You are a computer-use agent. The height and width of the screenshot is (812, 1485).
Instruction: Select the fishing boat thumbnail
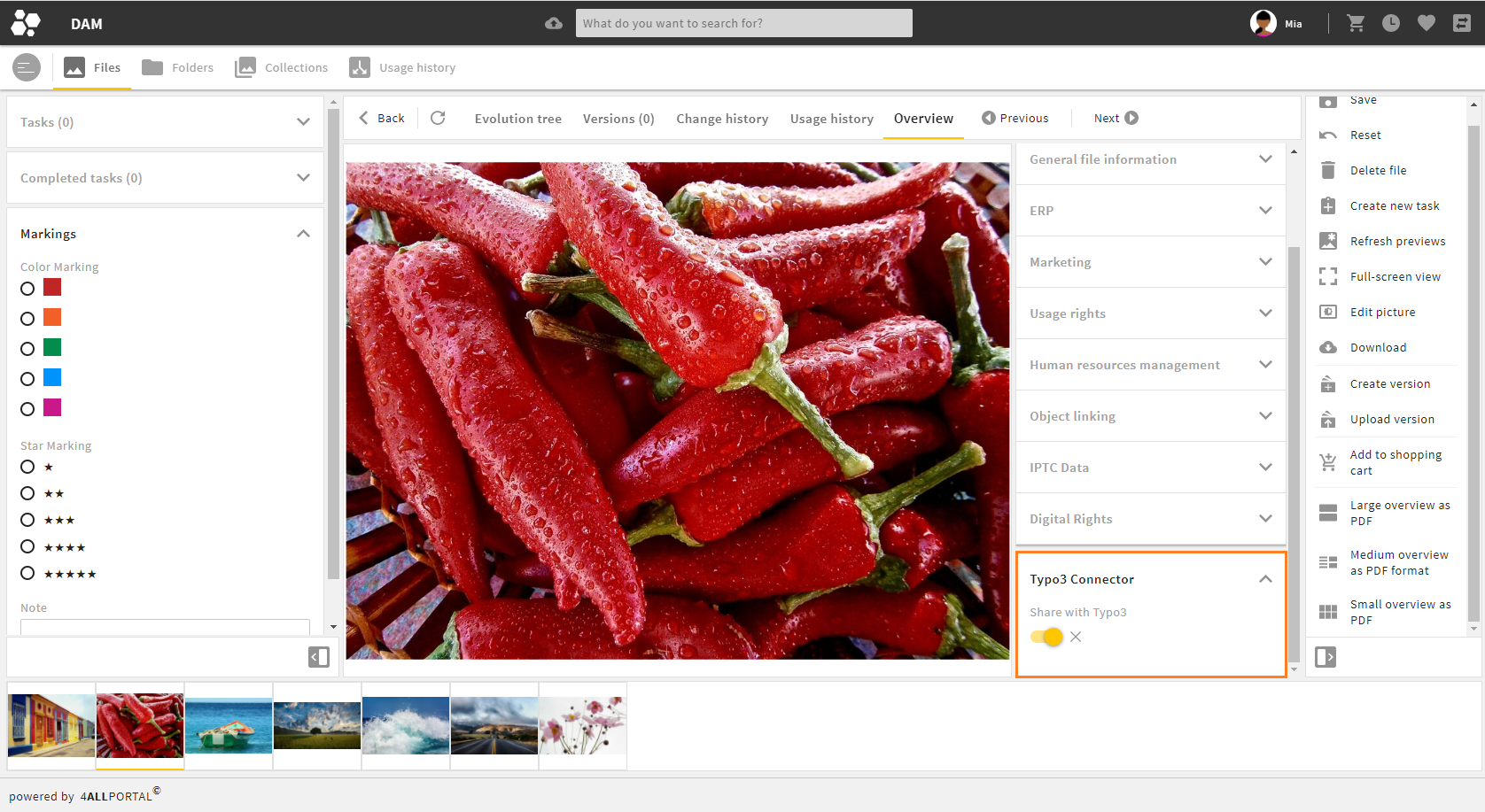coord(229,725)
